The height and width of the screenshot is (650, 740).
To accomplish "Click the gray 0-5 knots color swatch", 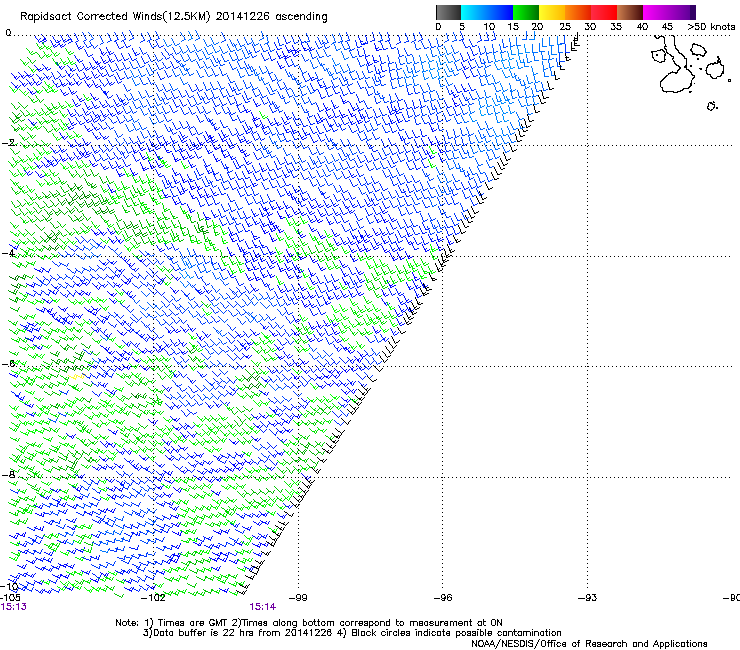I will click(448, 12).
